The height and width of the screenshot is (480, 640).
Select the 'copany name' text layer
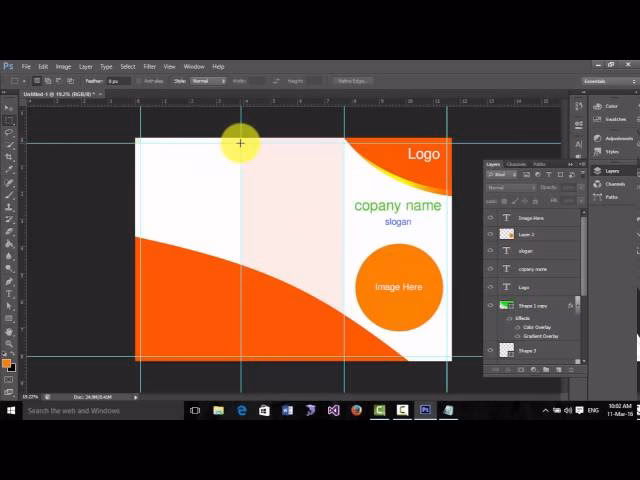pyautogui.click(x=532, y=269)
